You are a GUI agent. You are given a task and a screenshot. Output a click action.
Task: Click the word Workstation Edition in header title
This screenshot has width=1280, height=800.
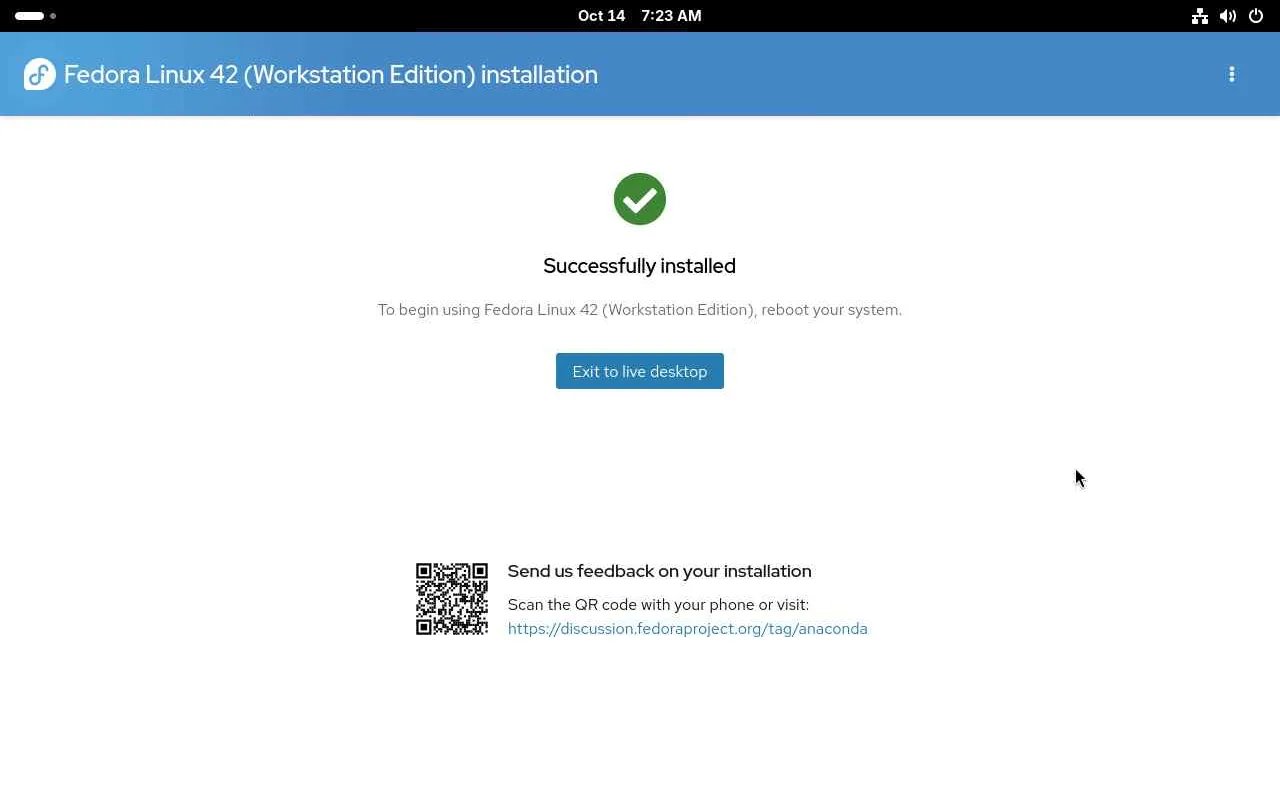[363, 74]
